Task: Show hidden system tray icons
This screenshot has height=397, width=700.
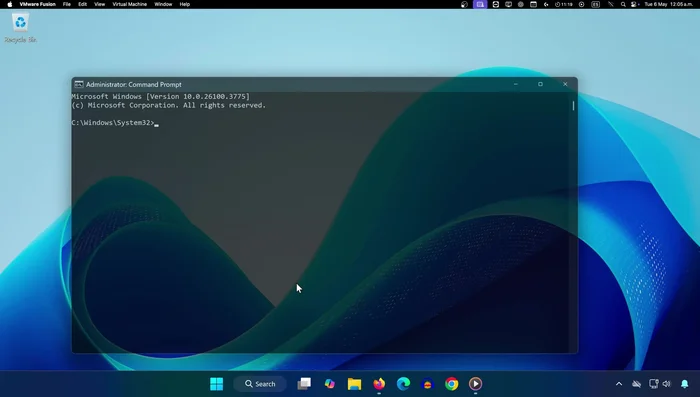Action: point(619,384)
